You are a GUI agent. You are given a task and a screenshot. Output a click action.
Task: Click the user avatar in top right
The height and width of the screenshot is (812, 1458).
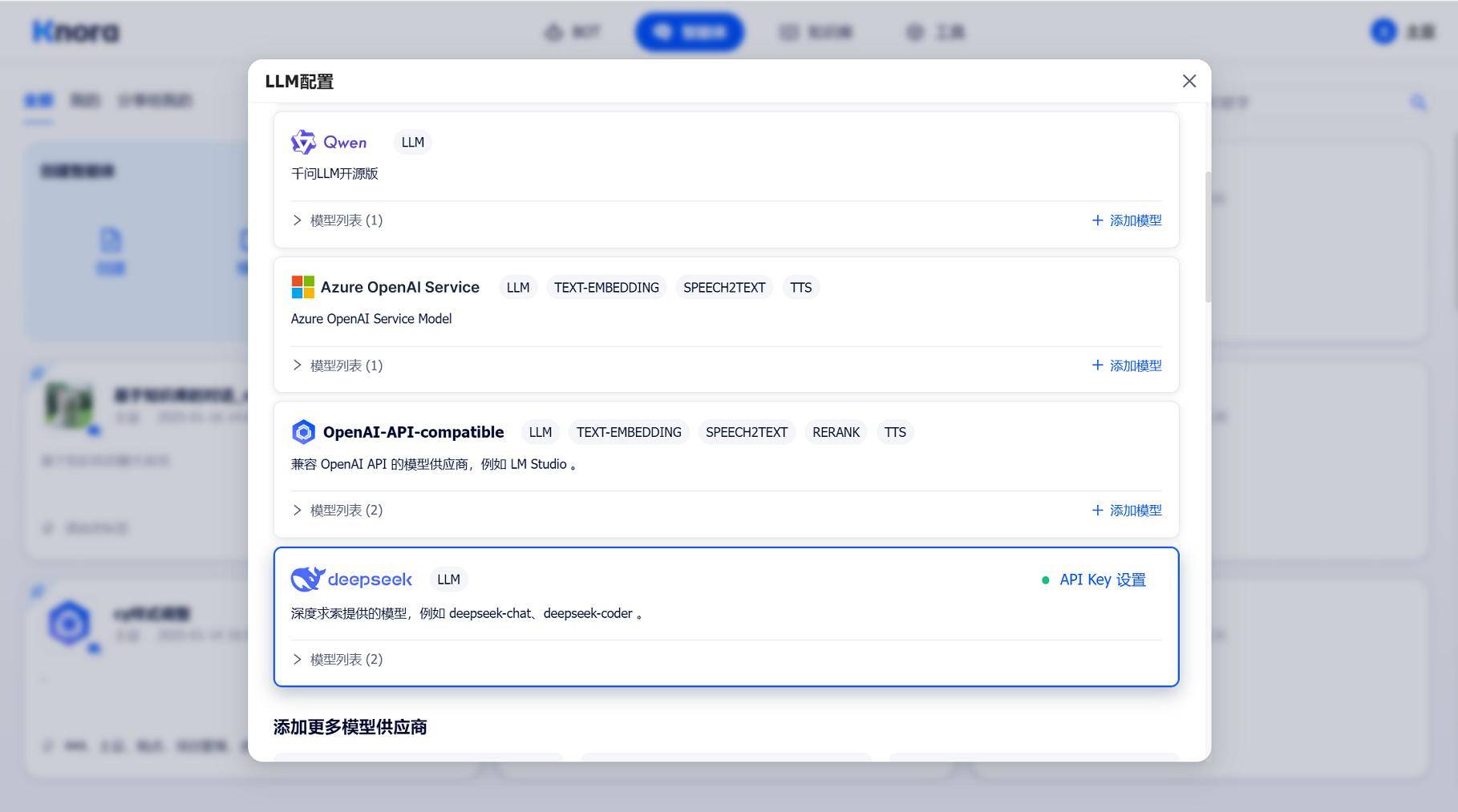(x=1383, y=31)
